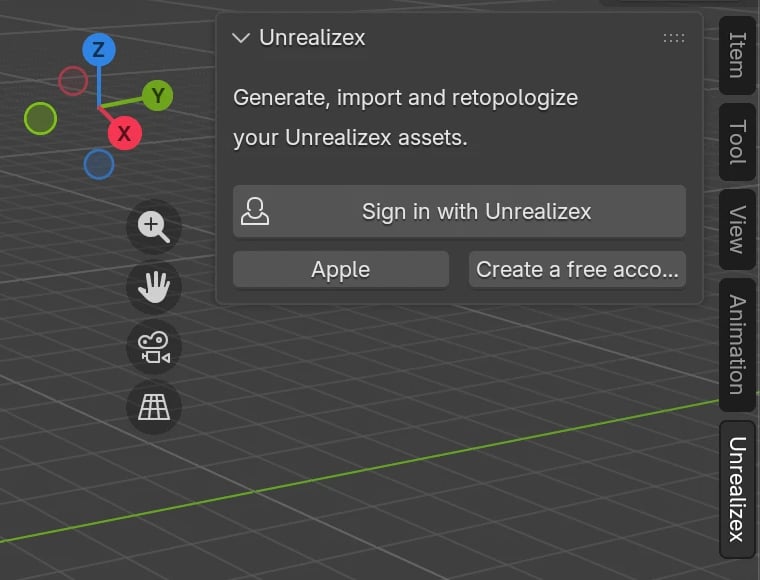Toggle perspective/orthographic grid button
760x580 pixels.
(x=154, y=407)
